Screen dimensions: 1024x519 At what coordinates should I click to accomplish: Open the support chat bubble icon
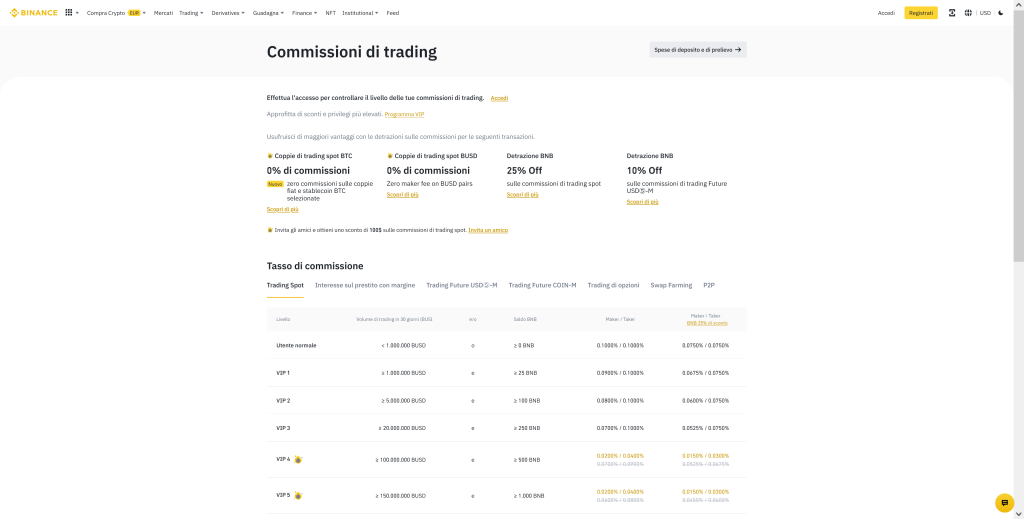pos(1004,503)
